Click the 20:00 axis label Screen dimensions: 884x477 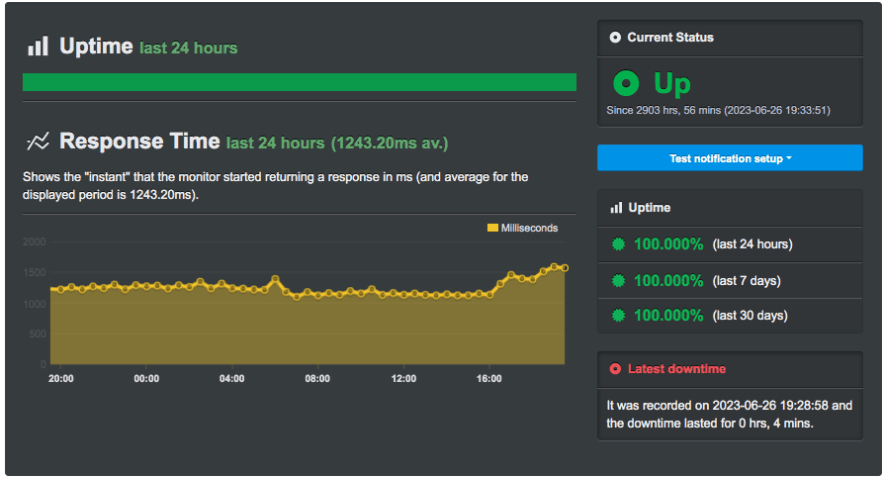[61, 379]
